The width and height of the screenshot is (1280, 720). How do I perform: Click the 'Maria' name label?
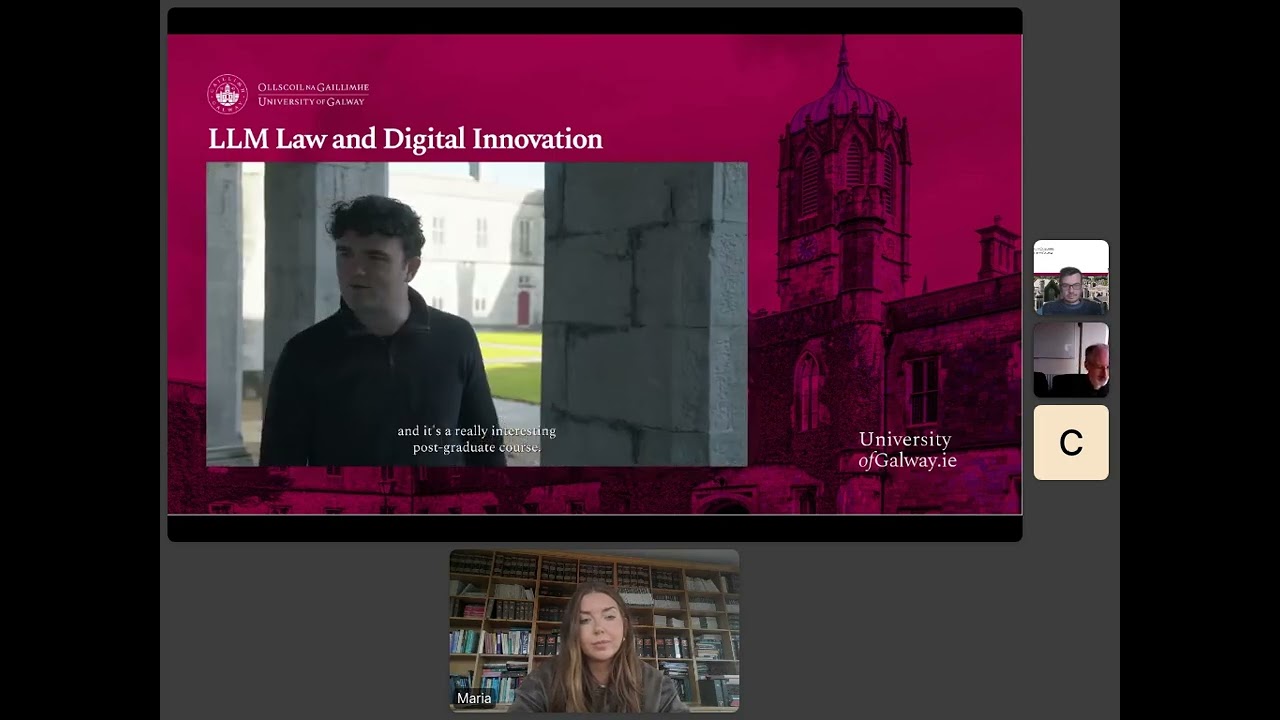[474, 698]
